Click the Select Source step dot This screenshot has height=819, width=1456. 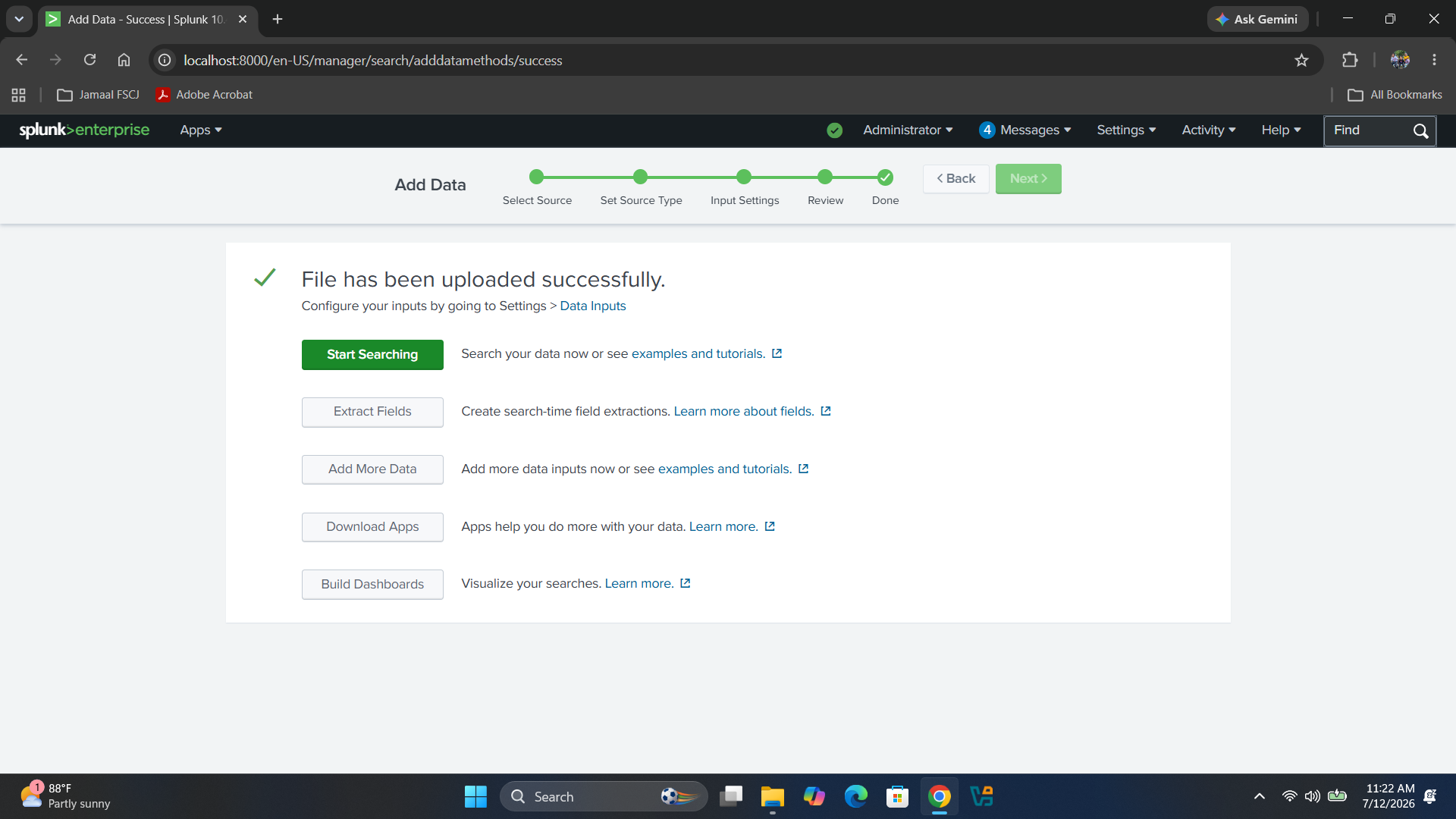click(537, 177)
